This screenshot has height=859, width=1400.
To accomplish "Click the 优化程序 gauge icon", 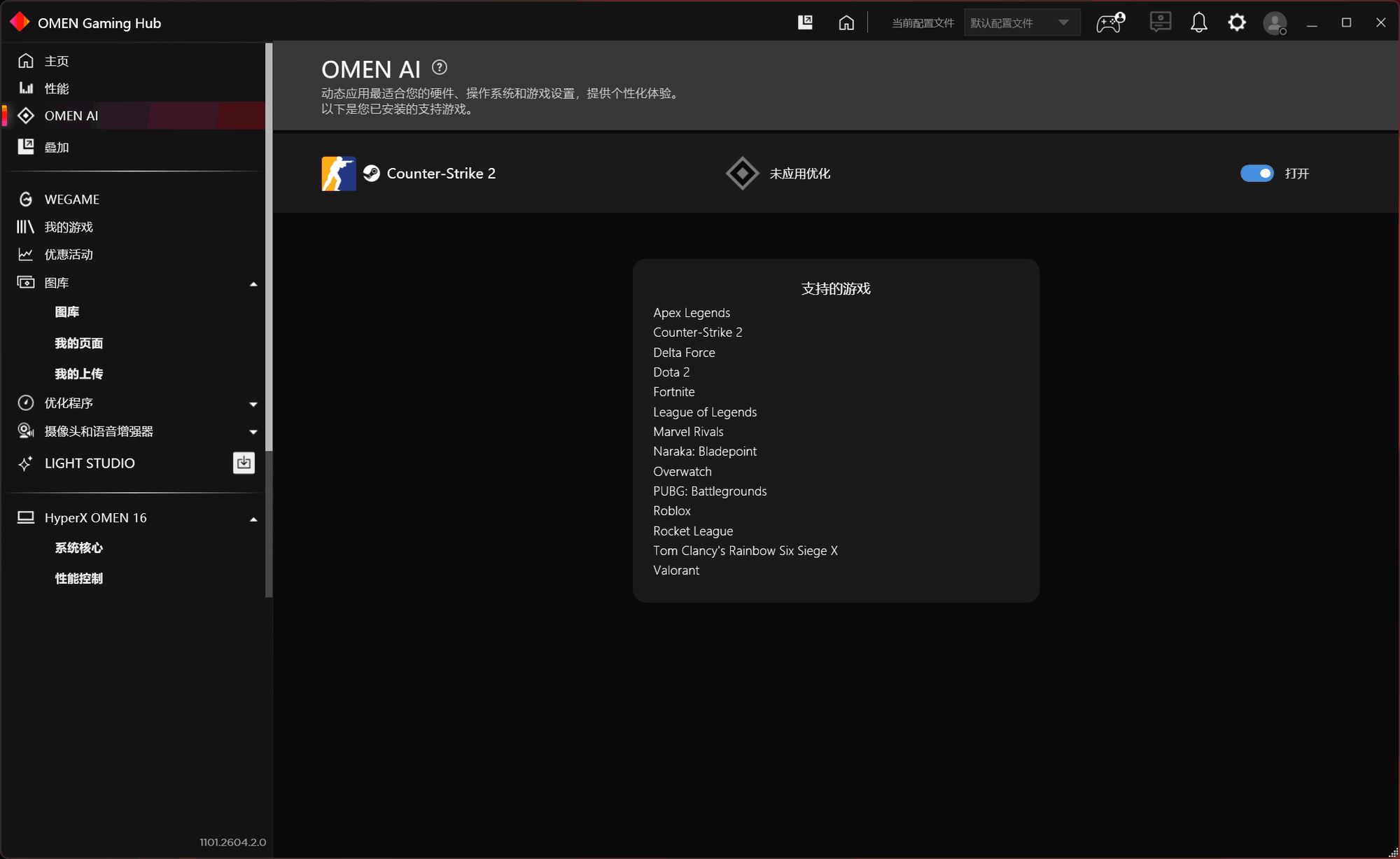I will (26, 403).
